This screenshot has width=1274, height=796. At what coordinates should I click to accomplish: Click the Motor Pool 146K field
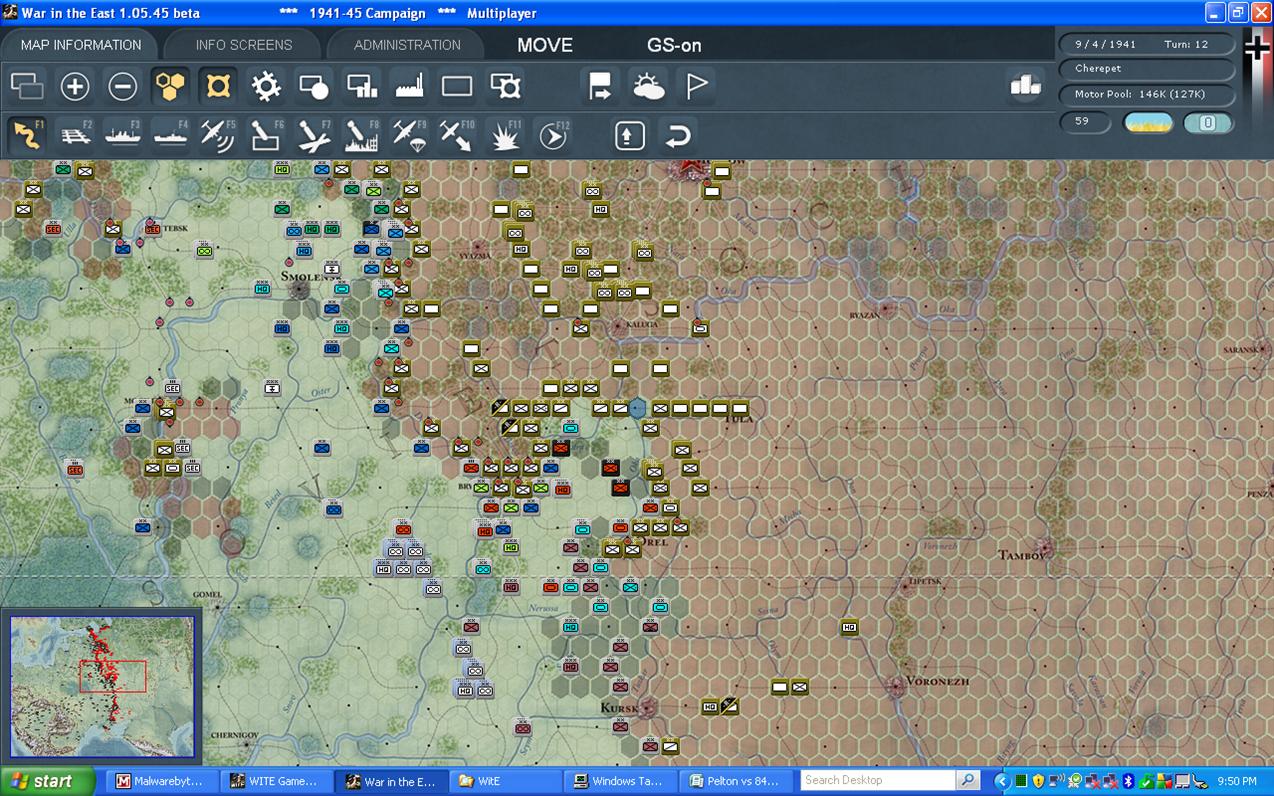coord(1147,94)
